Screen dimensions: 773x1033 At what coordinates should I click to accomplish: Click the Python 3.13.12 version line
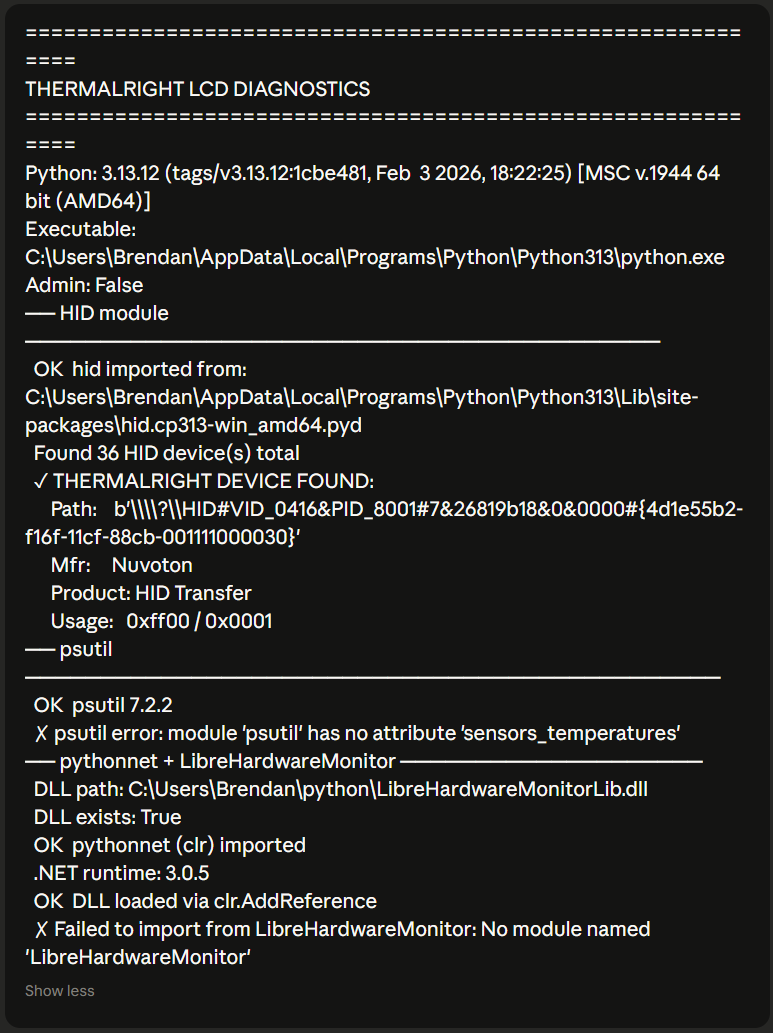(x=372, y=173)
